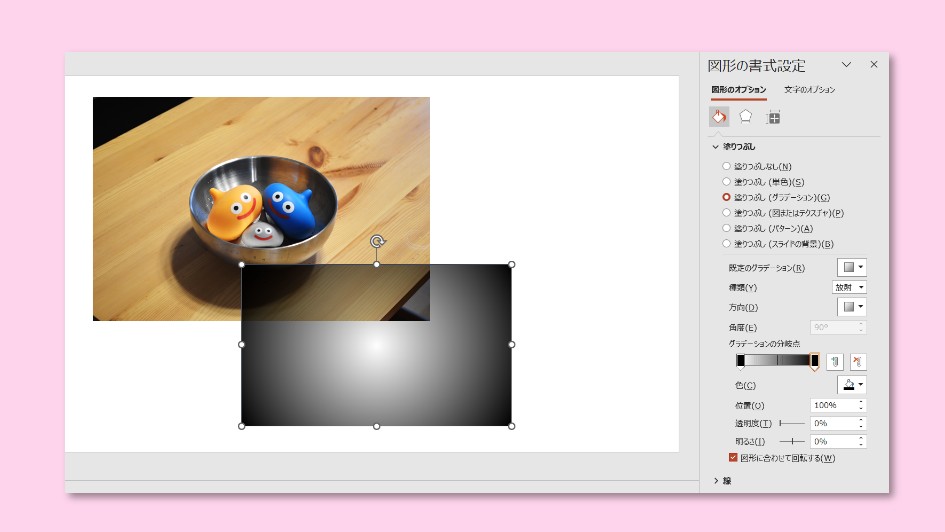The image size is (945, 532).
Task: Click the 位置 spinner arrows
Action: [x=861, y=405]
